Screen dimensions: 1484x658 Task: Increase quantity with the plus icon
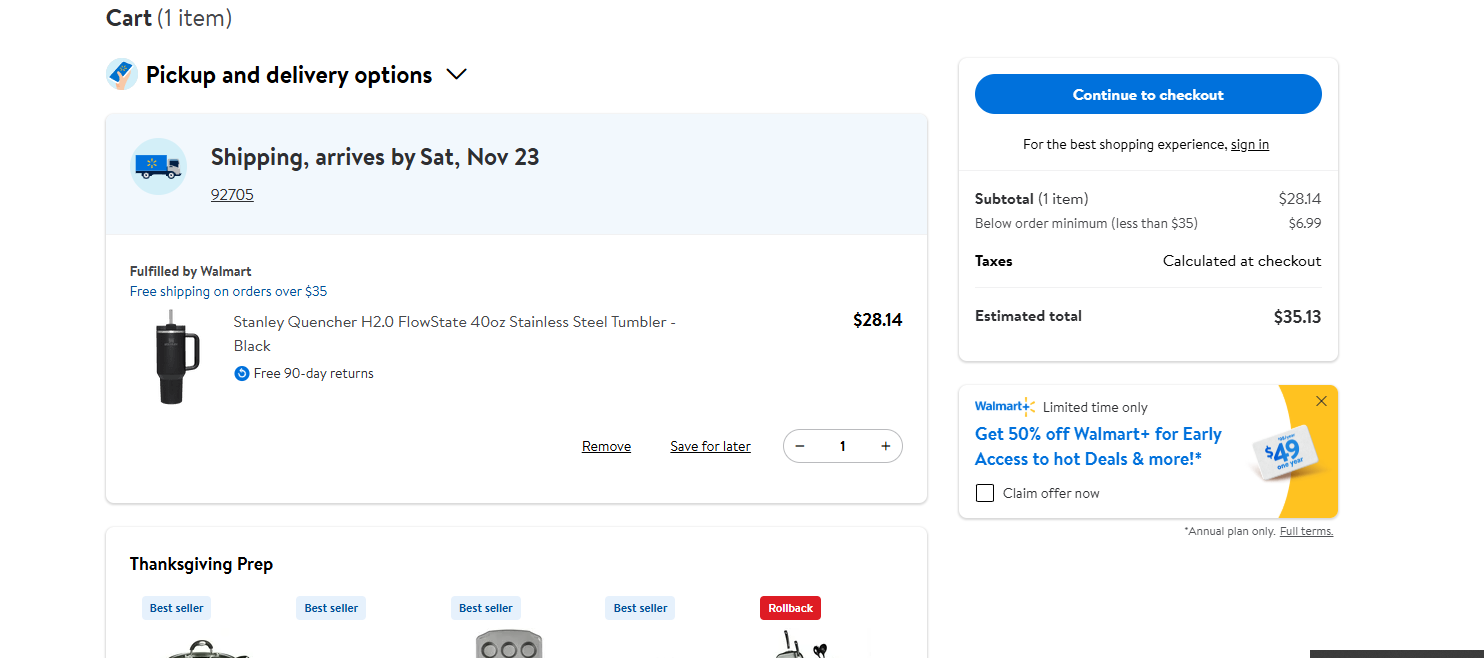[x=885, y=446]
